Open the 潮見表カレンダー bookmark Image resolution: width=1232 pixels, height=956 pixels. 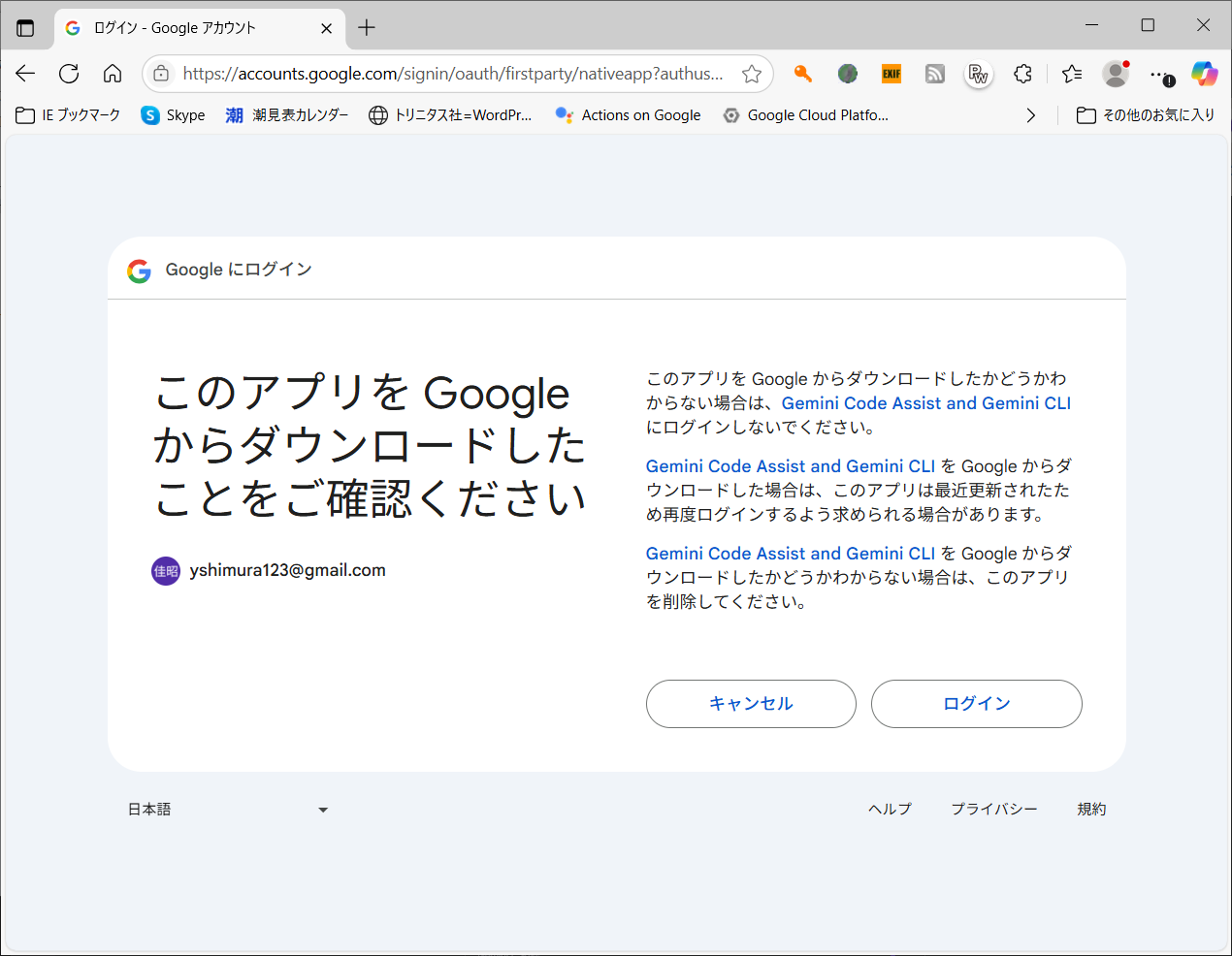click(286, 115)
